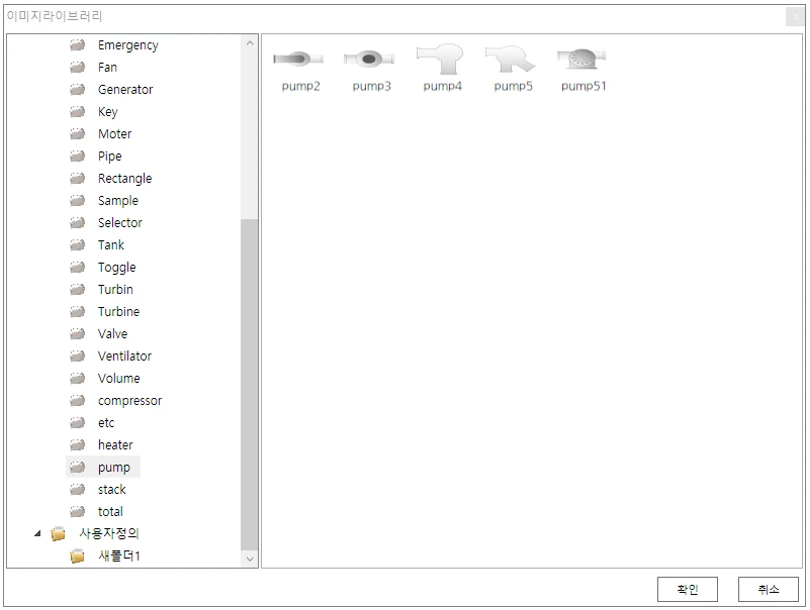Click the folder icon beside Tank
Viewport: 810px width, 610px height.
click(x=77, y=245)
